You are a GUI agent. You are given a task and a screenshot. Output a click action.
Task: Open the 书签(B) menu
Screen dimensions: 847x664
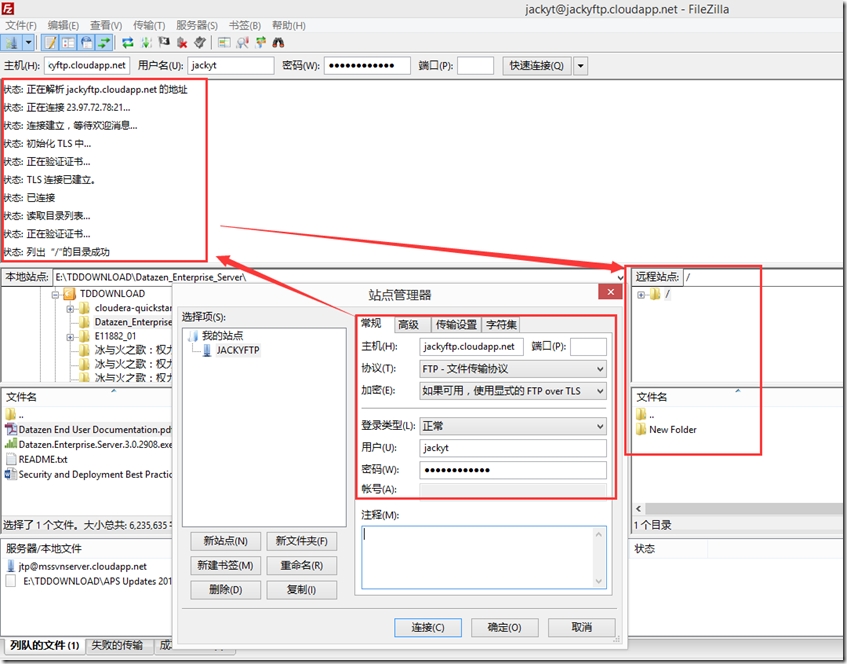[x=245, y=25]
